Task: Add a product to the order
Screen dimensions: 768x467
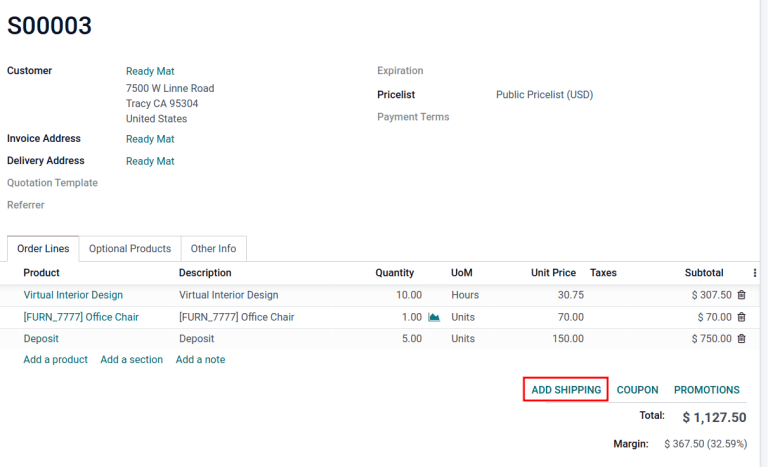Action: 55,359
